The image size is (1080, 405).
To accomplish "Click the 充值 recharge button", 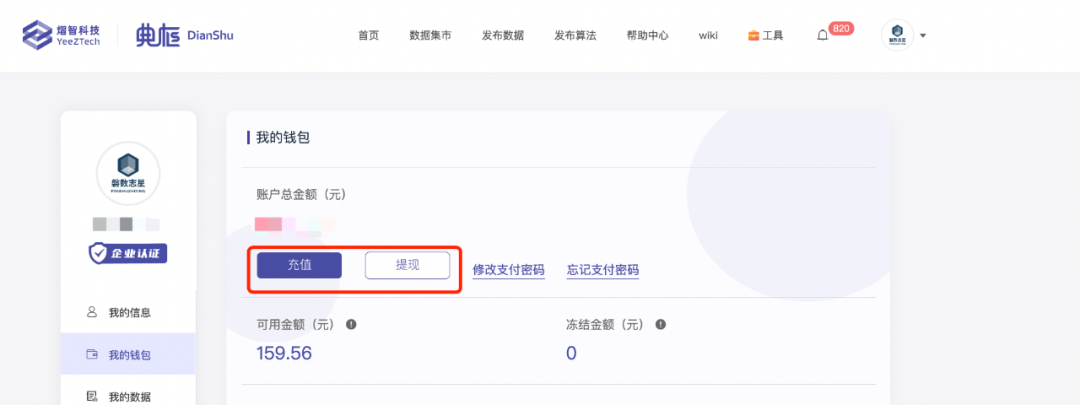I will click(x=300, y=265).
